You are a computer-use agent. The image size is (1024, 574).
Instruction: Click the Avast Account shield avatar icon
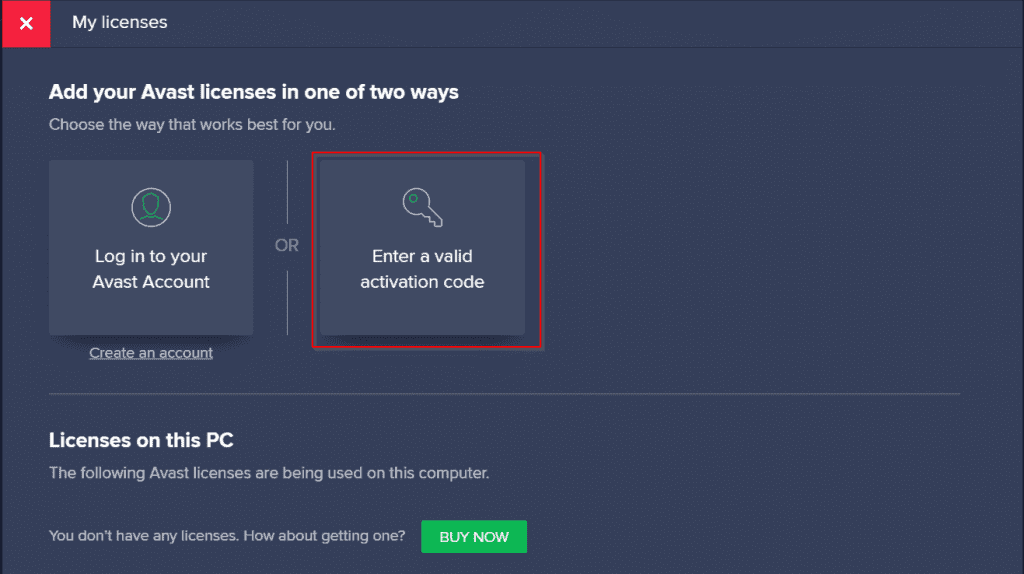(151, 207)
